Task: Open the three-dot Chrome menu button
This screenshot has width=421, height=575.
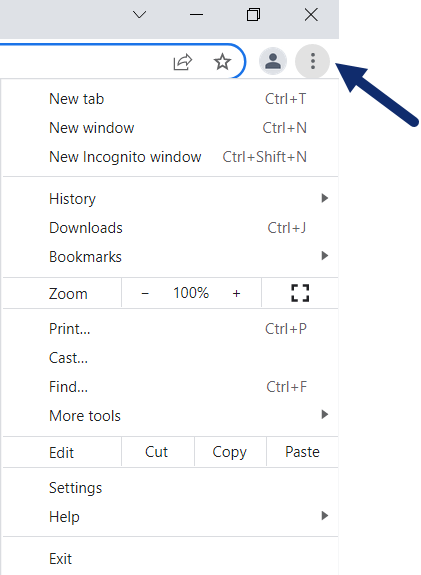Action: [x=312, y=61]
